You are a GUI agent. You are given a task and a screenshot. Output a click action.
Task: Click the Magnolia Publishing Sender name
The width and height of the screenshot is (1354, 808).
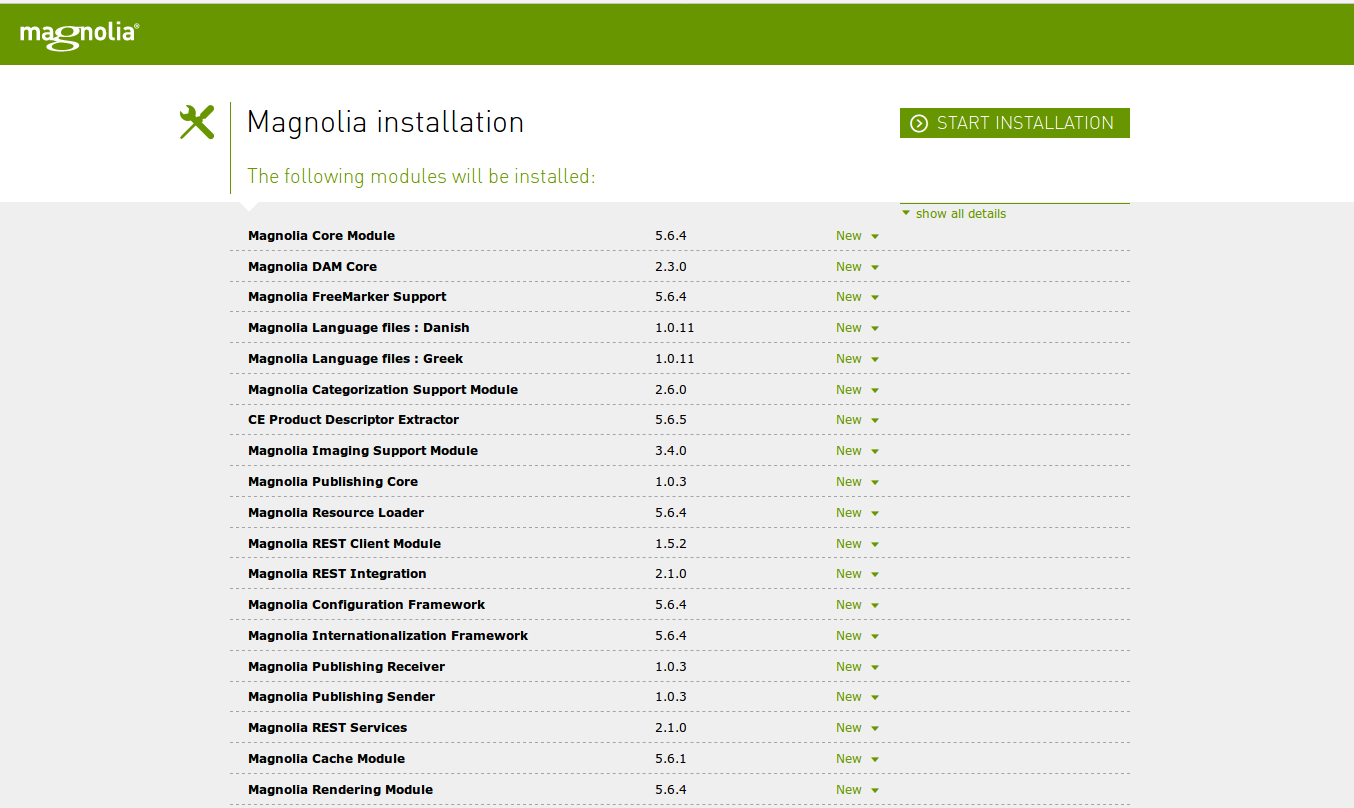(341, 697)
